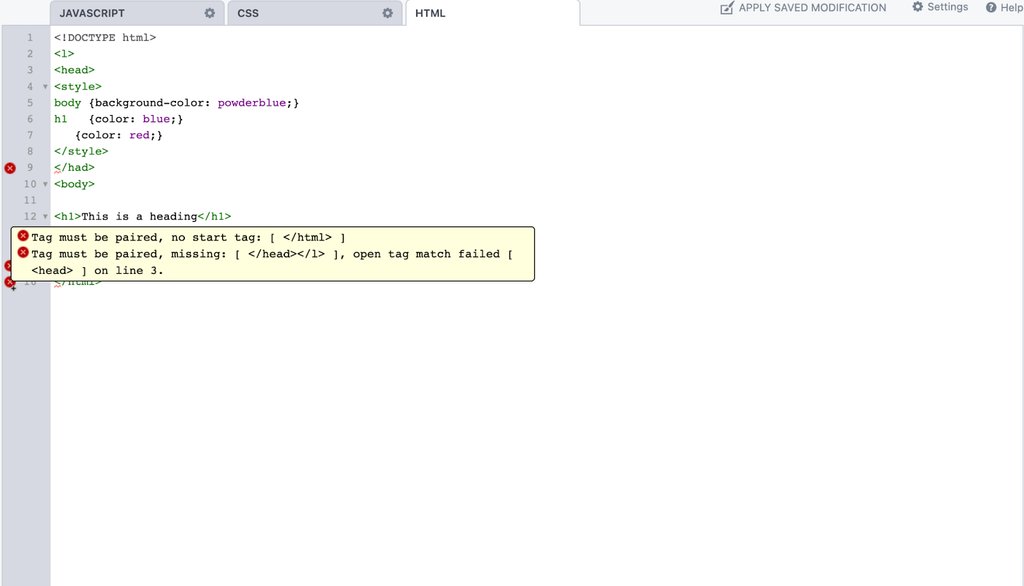Collapse the style block on line 4
This screenshot has width=1024, height=586.
(x=44, y=86)
